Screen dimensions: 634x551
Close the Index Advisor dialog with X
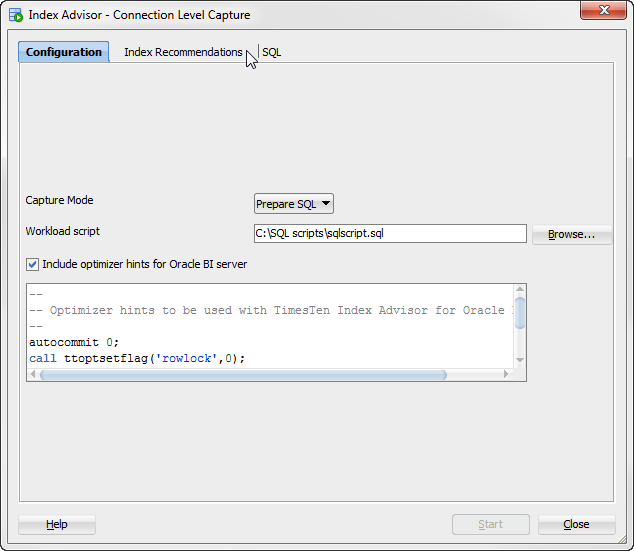603,10
